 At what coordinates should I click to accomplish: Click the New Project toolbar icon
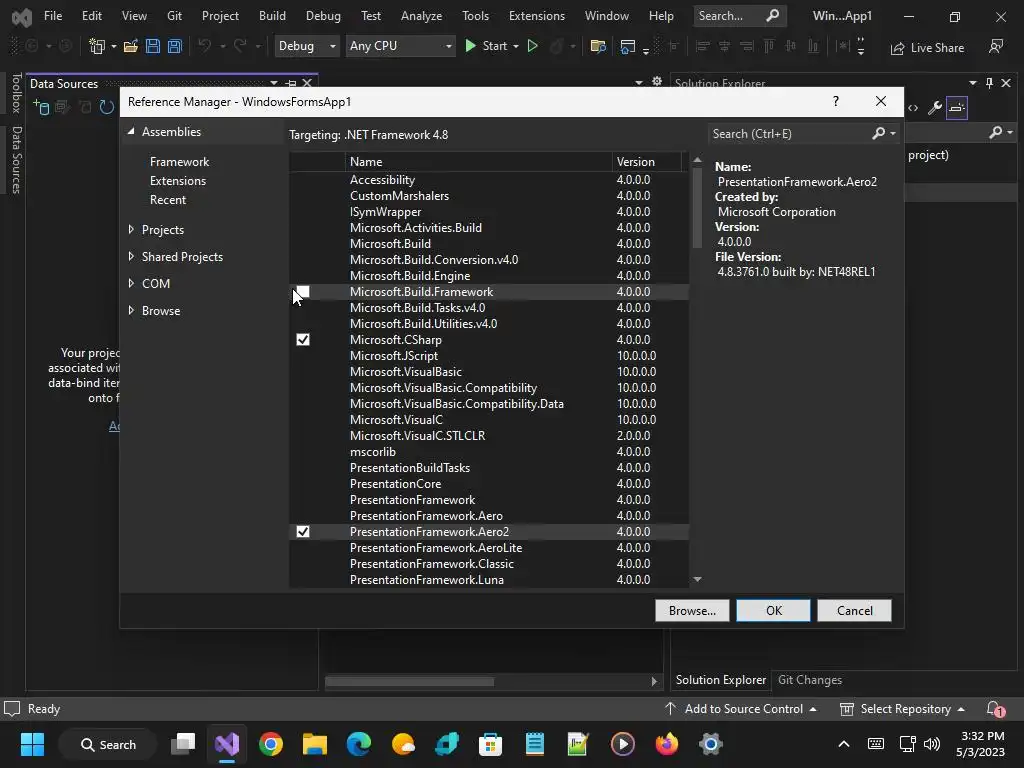click(x=97, y=46)
